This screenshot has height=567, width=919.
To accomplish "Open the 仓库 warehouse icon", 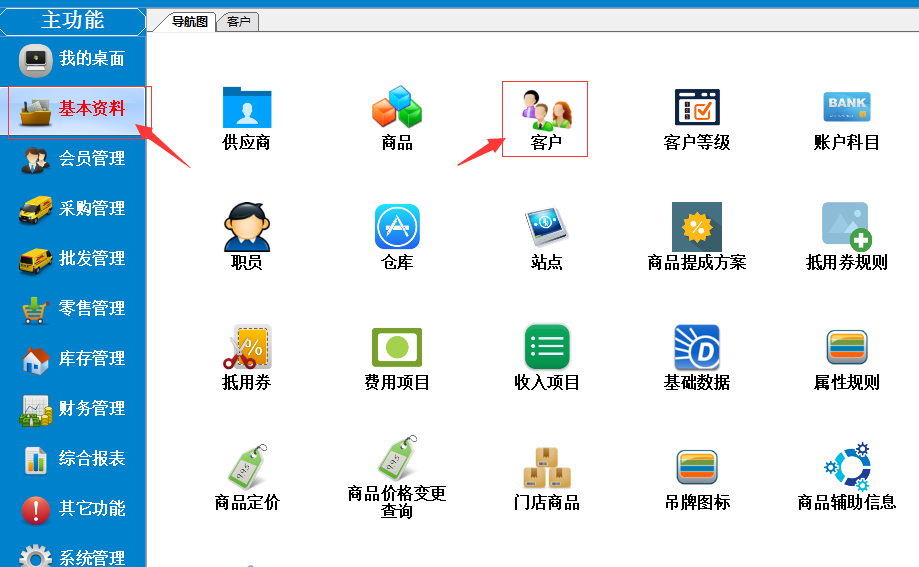I will (x=397, y=227).
